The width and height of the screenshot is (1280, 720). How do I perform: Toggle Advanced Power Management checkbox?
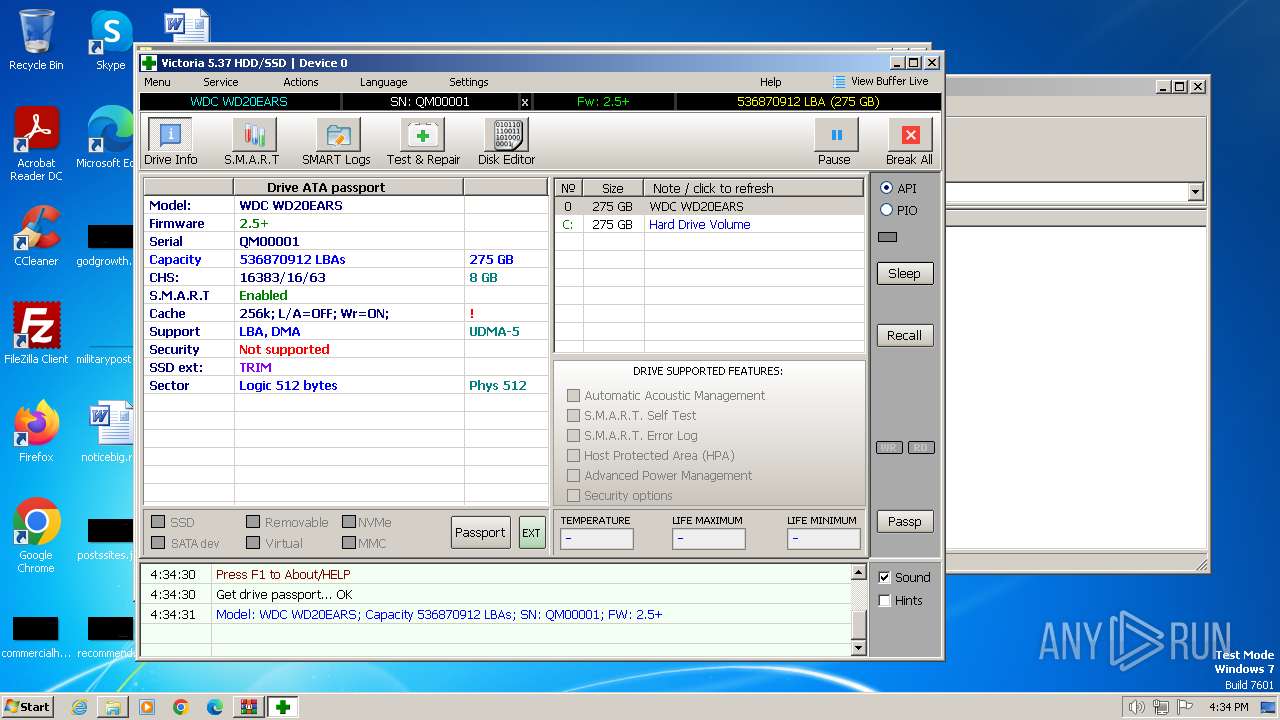[573, 475]
